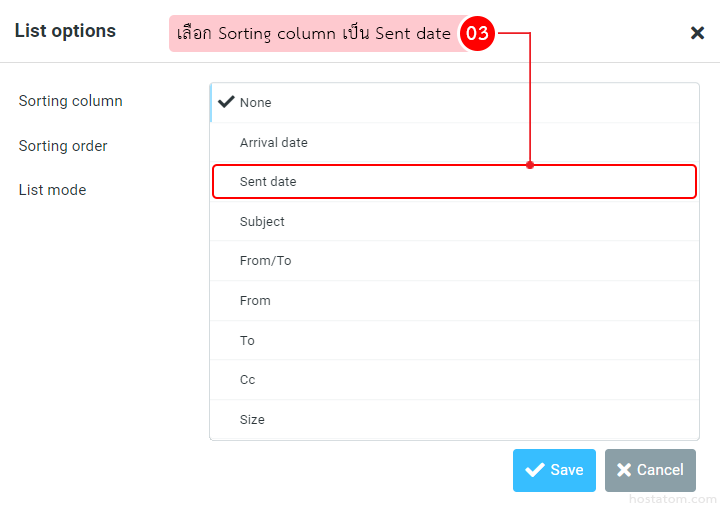Click the Sorting column label
The height and width of the screenshot is (506, 720).
pos(70,101)
